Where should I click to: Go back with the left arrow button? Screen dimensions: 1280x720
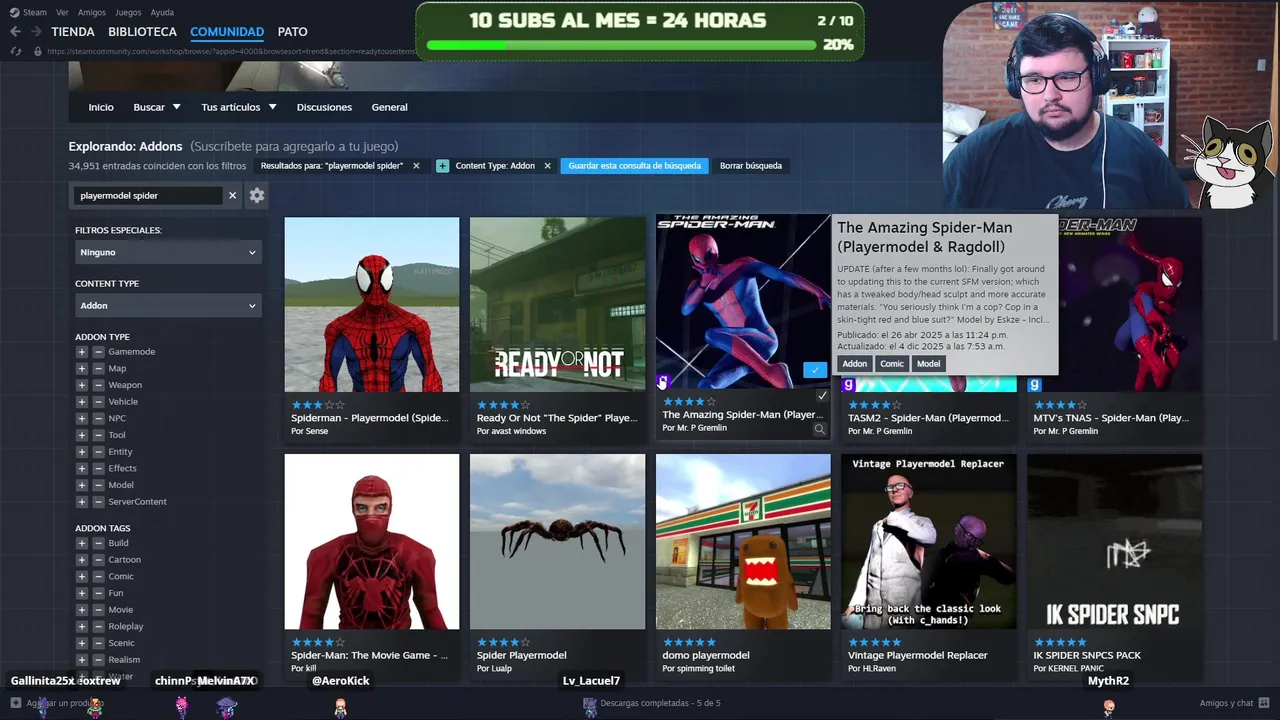pyautogui.click(x=15, y=32)
